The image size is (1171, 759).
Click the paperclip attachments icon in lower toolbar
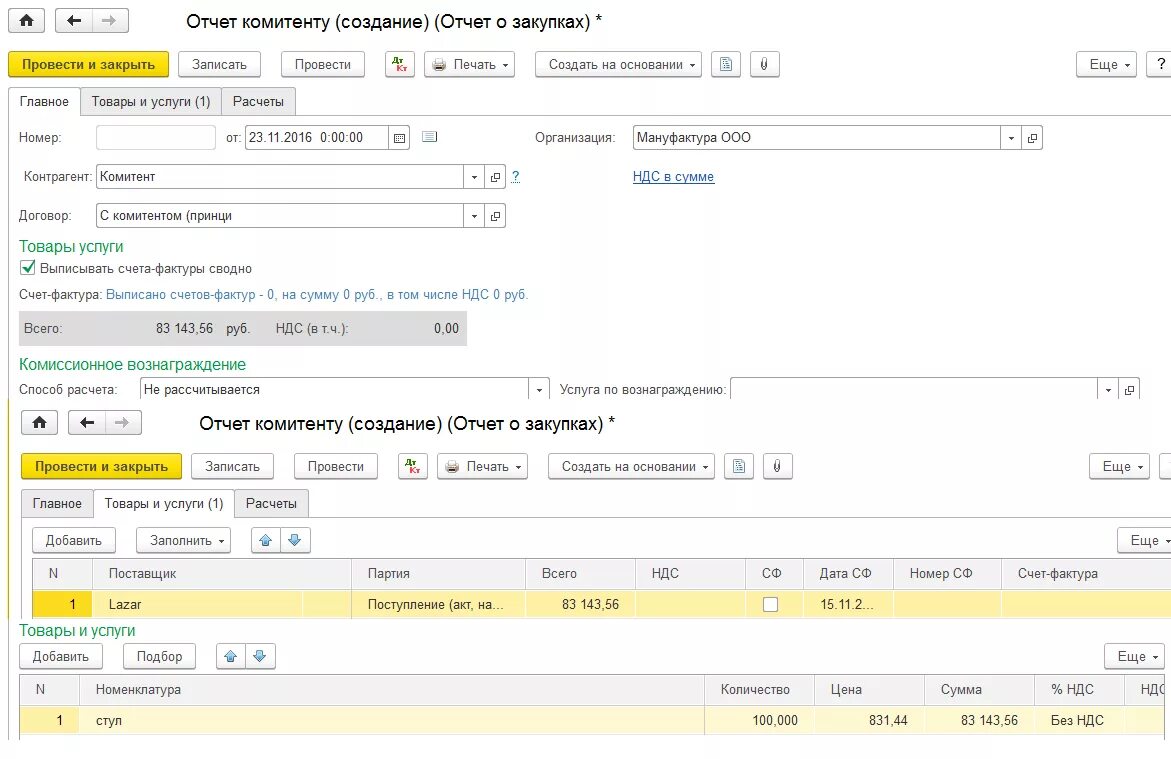(777, 466)
